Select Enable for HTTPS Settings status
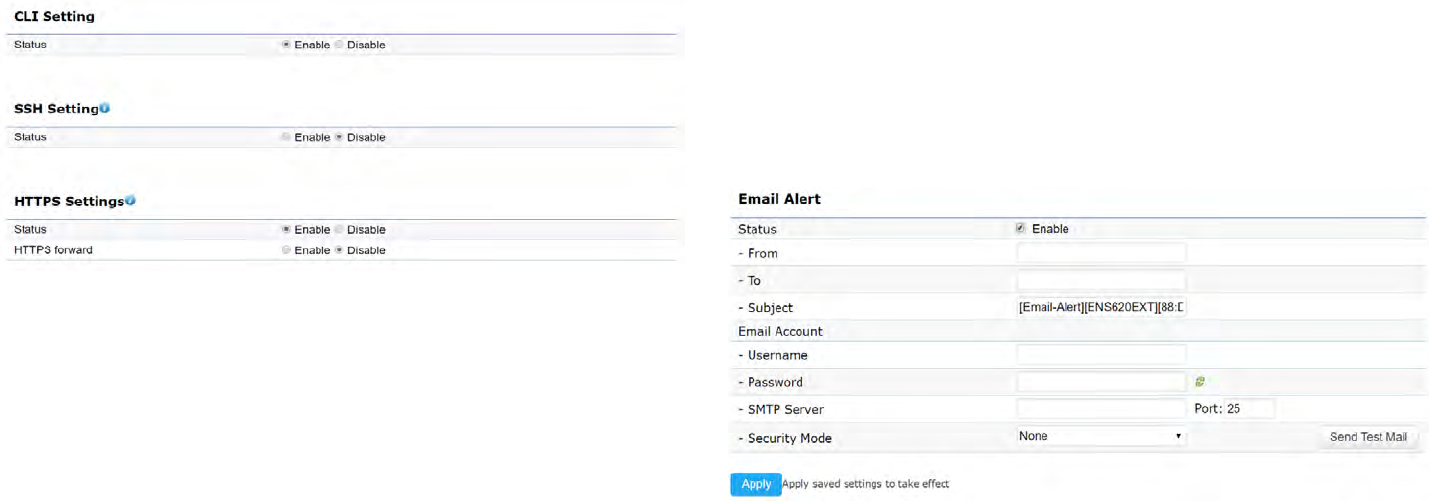The height and width of the screenshot is (501, 1429). coord(287,230)
